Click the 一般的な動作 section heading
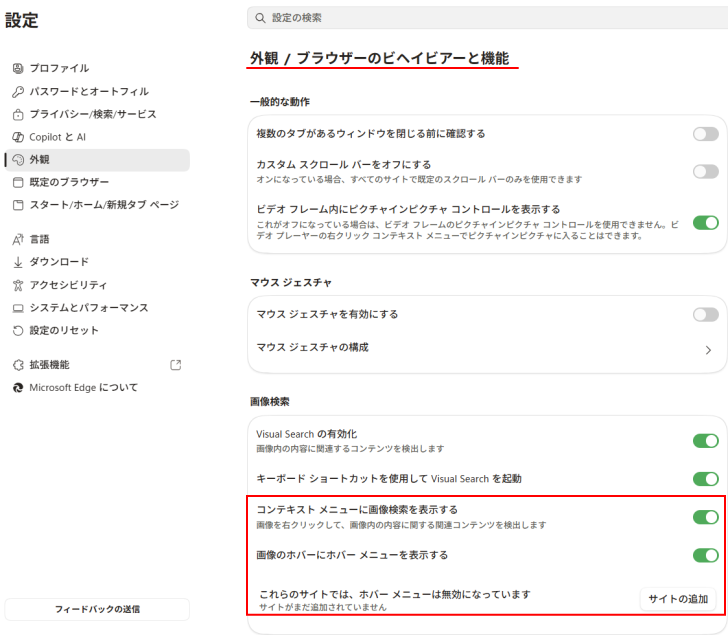 coord(280,102)
